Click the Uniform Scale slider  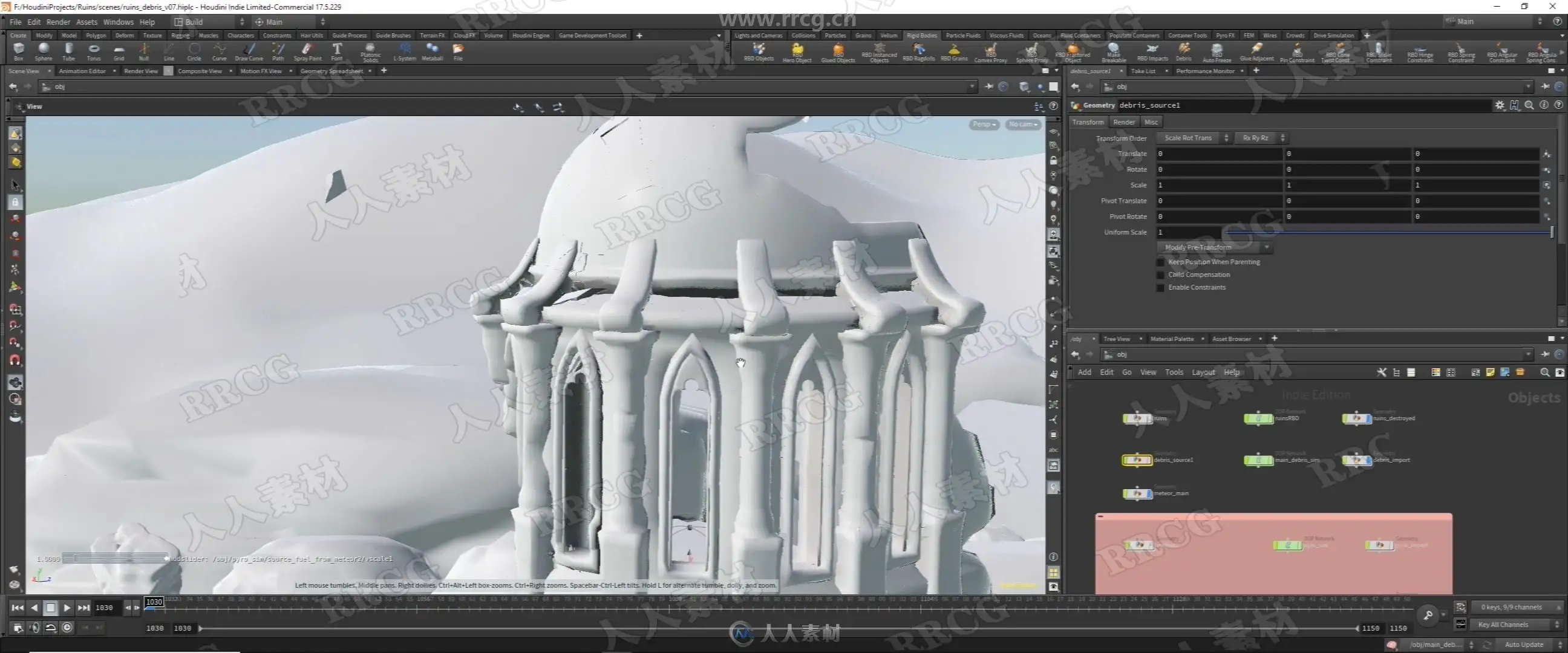1388,232
